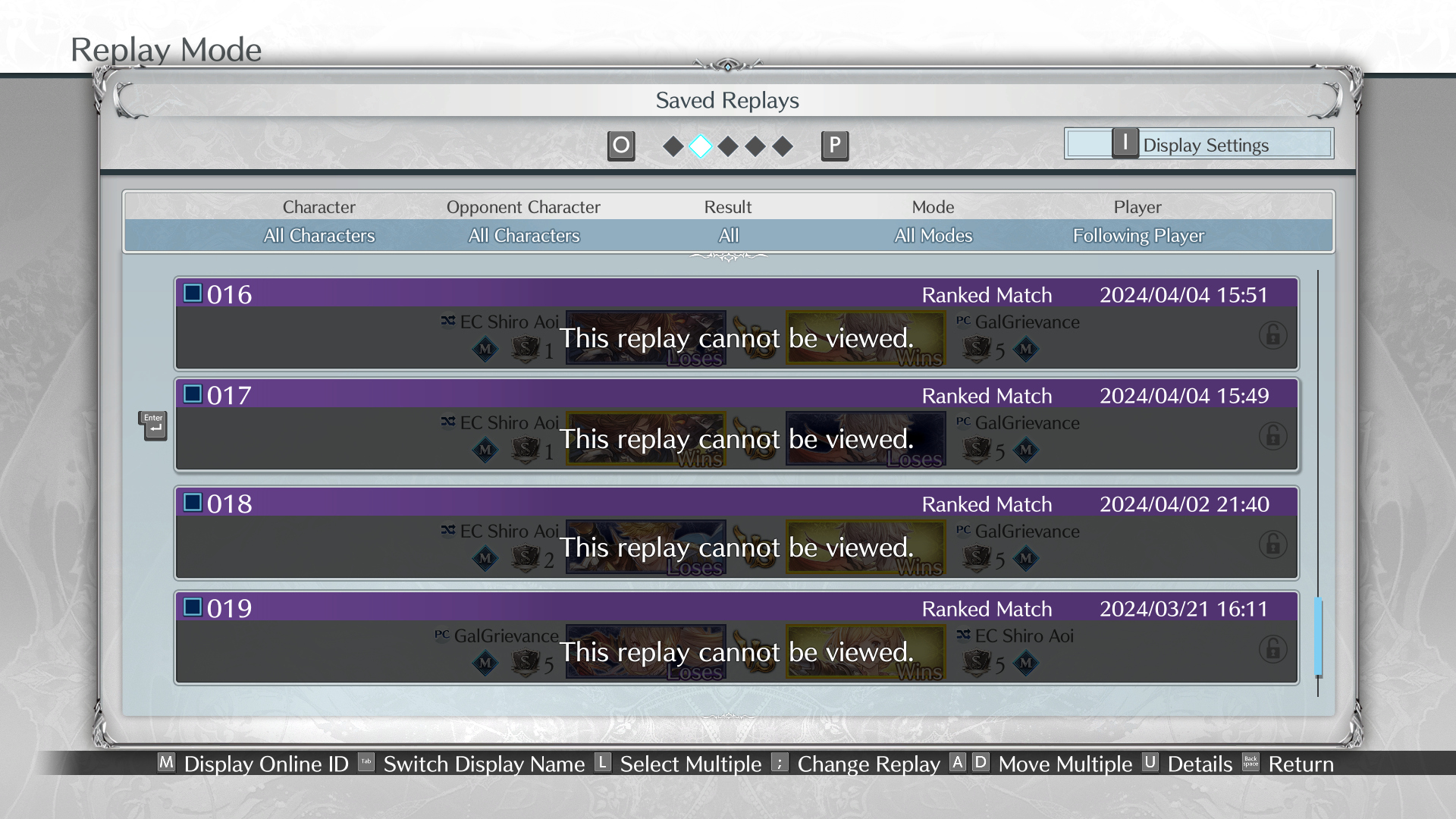Screen dimensions: 1456x819
Task: Click the Enter key icon beside replay 017
Action: (x=152, y=425)
